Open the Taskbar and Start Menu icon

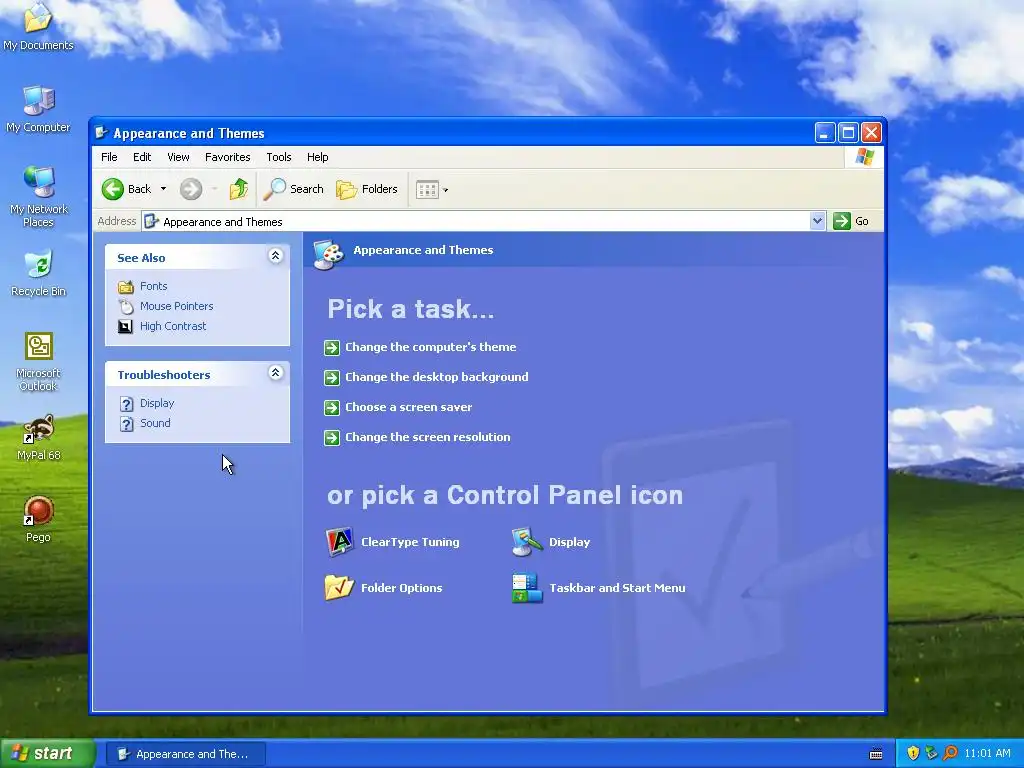(527, 588)
